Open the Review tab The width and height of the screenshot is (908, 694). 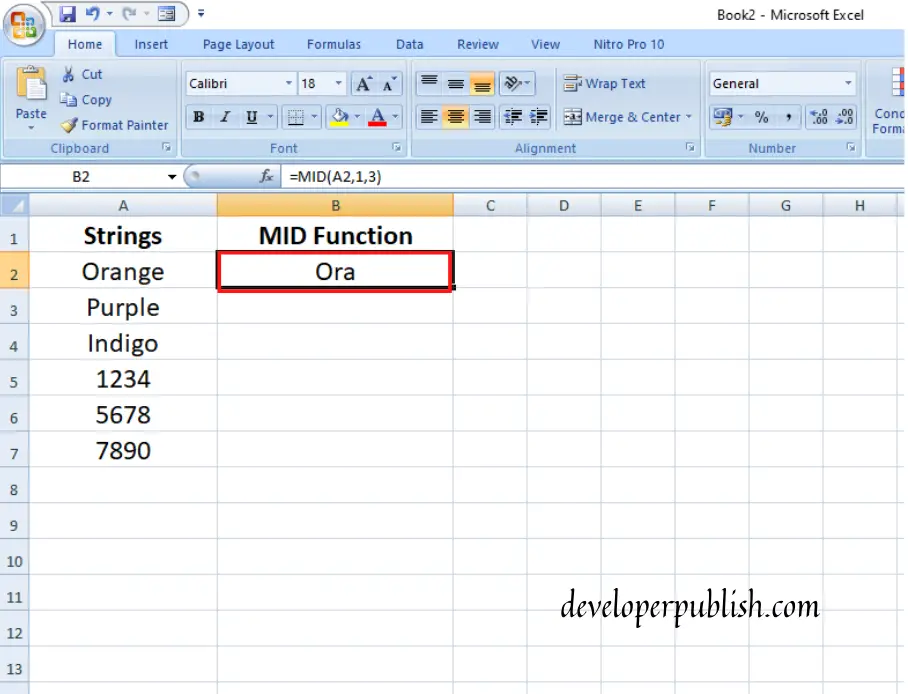point(478,44)
